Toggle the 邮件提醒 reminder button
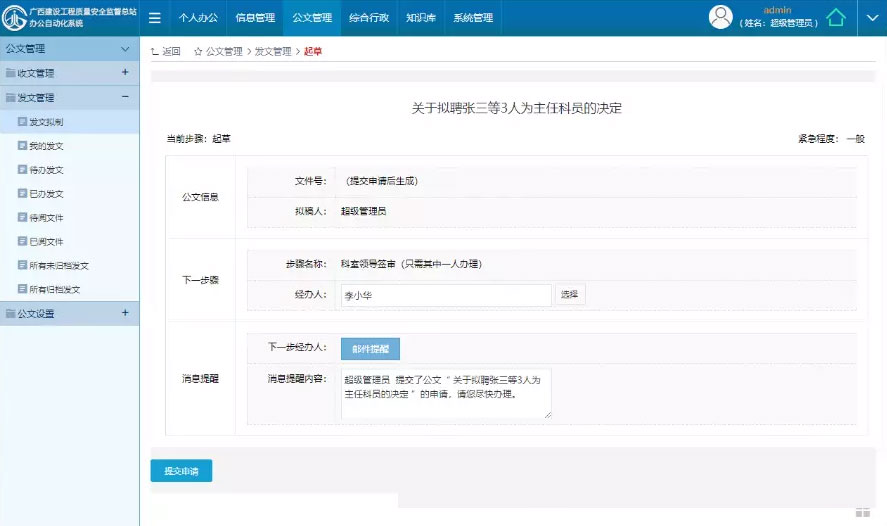887x526 pixels. [x=370, y=348]
